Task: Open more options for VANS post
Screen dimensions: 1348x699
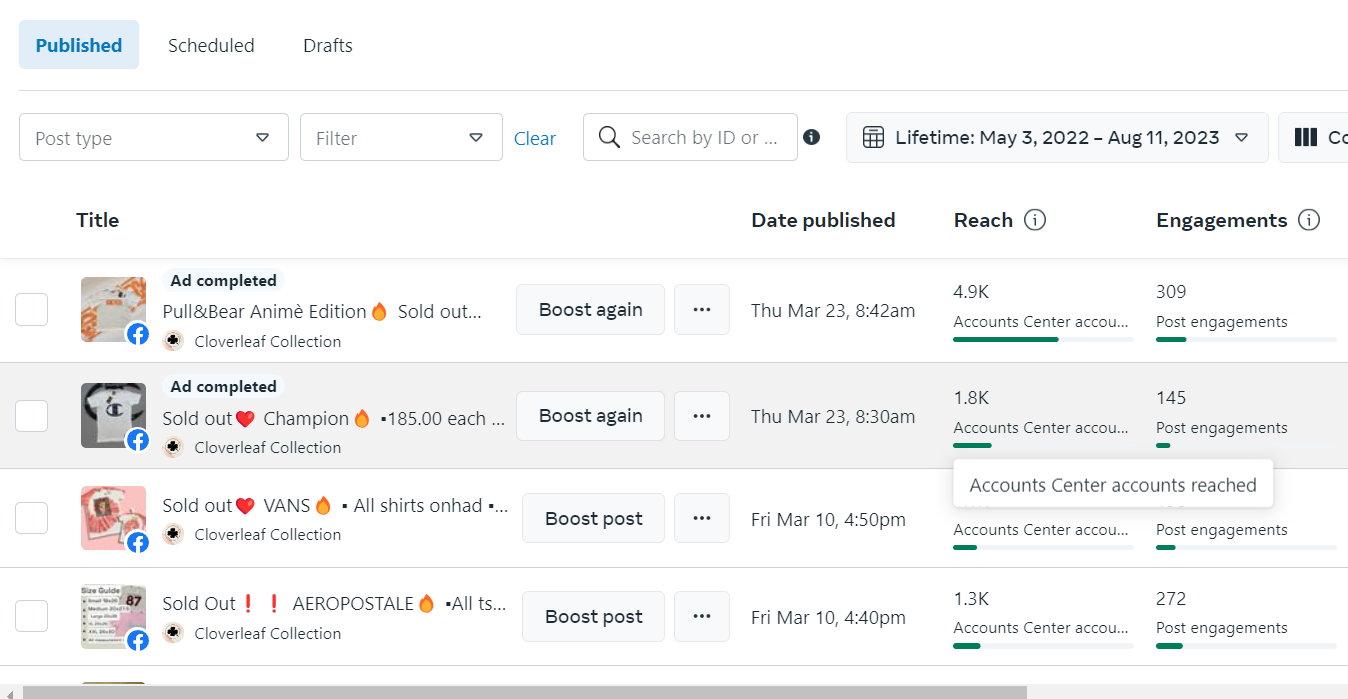Action: [702, 518]
